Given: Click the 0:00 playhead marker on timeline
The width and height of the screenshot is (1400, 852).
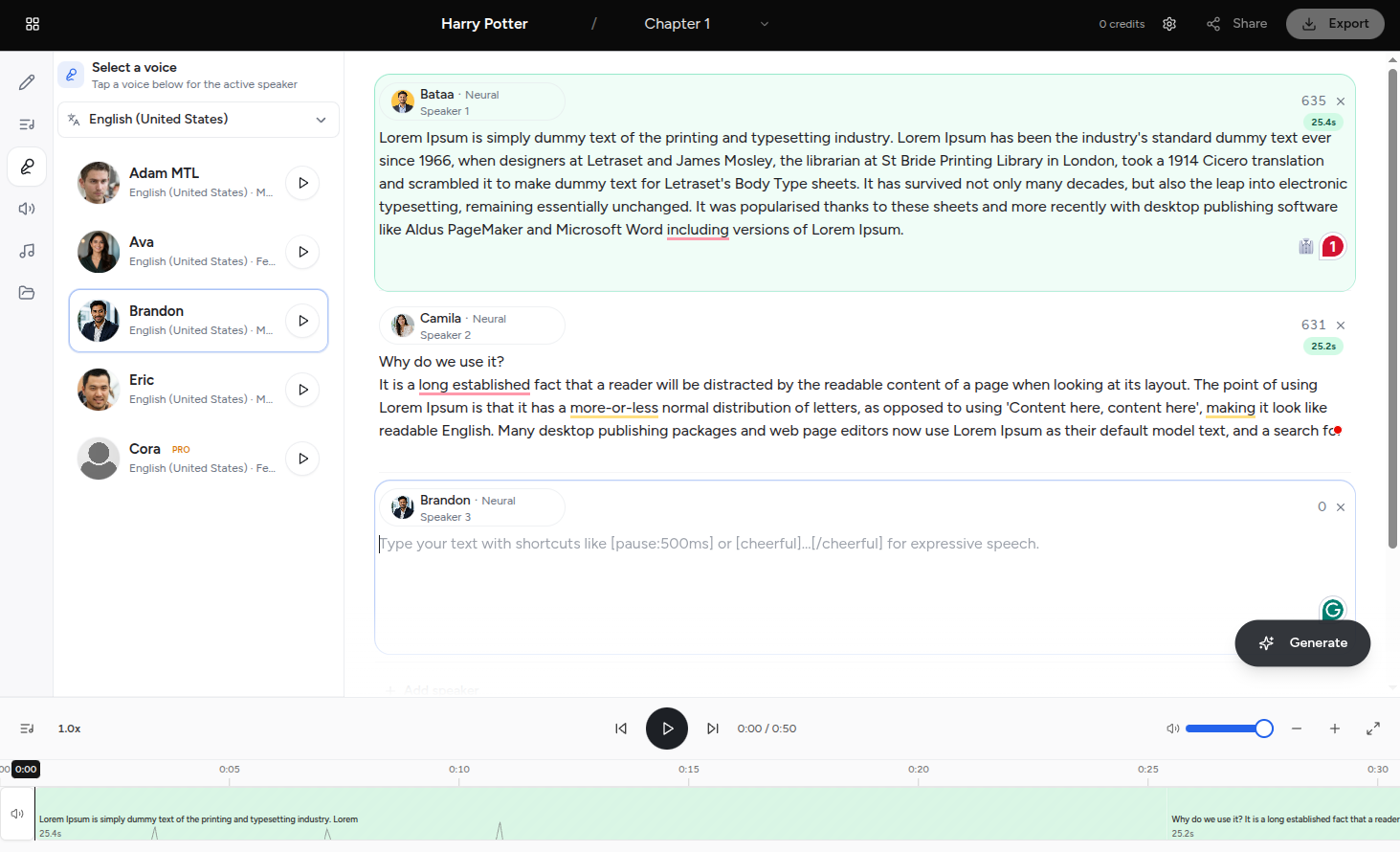Looking at the screenshot, I should click(26, 769).
